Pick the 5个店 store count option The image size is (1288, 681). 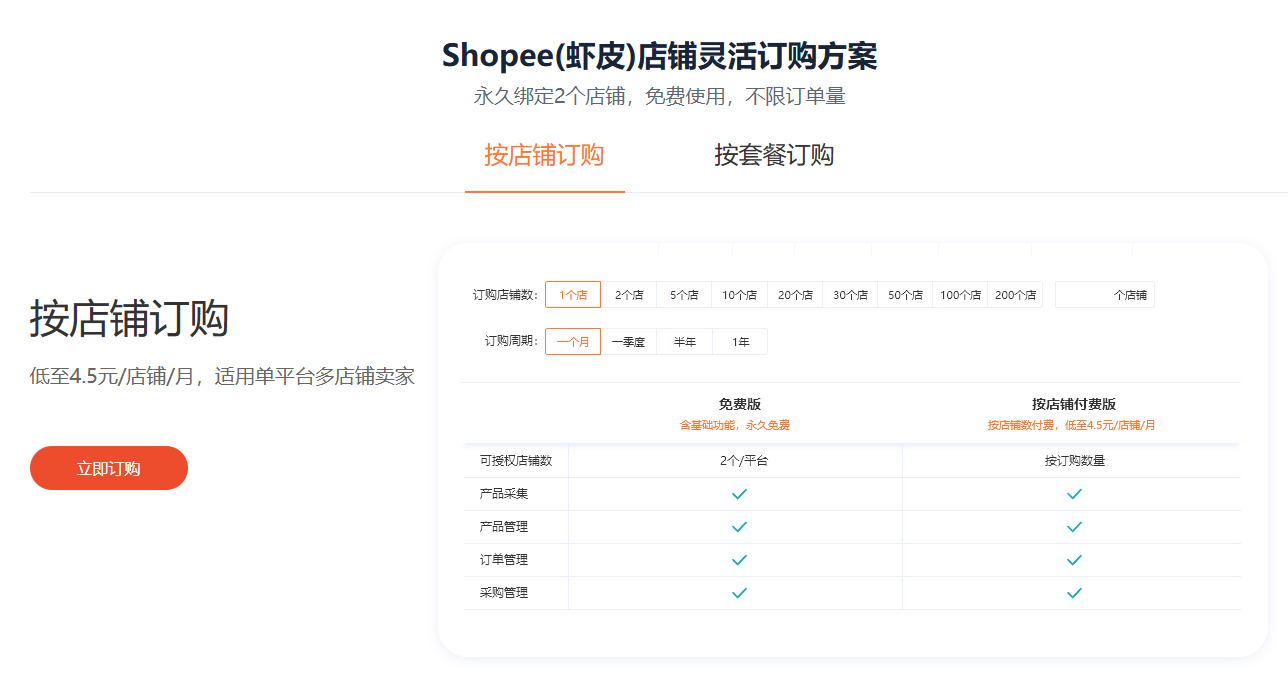tap(684, 295)
